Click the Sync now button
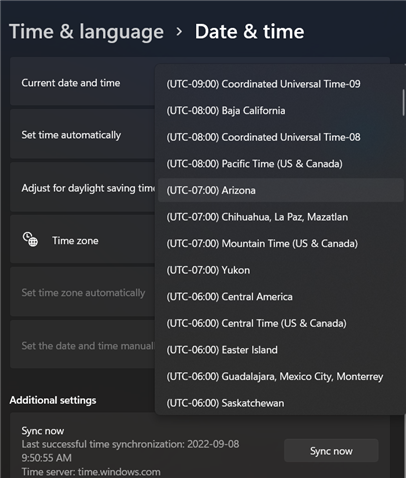 tap(331, 451)
